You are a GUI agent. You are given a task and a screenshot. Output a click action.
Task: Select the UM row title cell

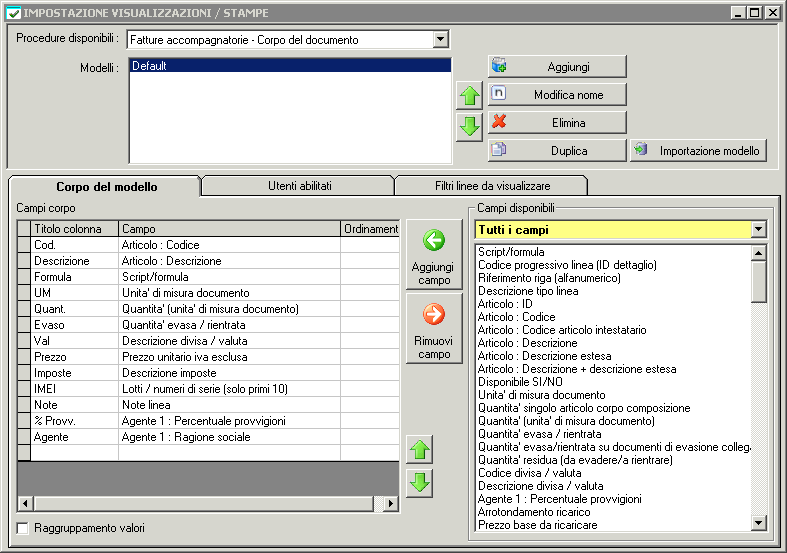pos(75,293)
